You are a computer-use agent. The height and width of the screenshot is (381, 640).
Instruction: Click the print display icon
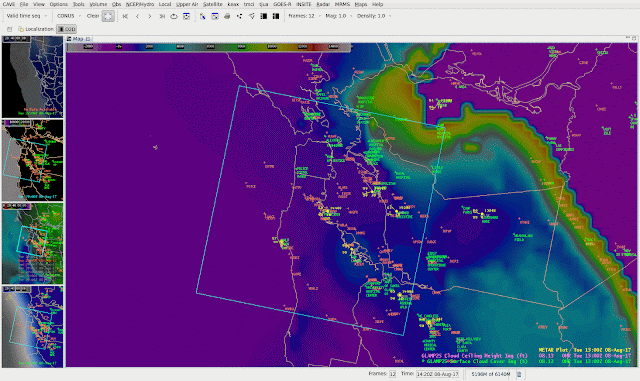click(227, 16)
